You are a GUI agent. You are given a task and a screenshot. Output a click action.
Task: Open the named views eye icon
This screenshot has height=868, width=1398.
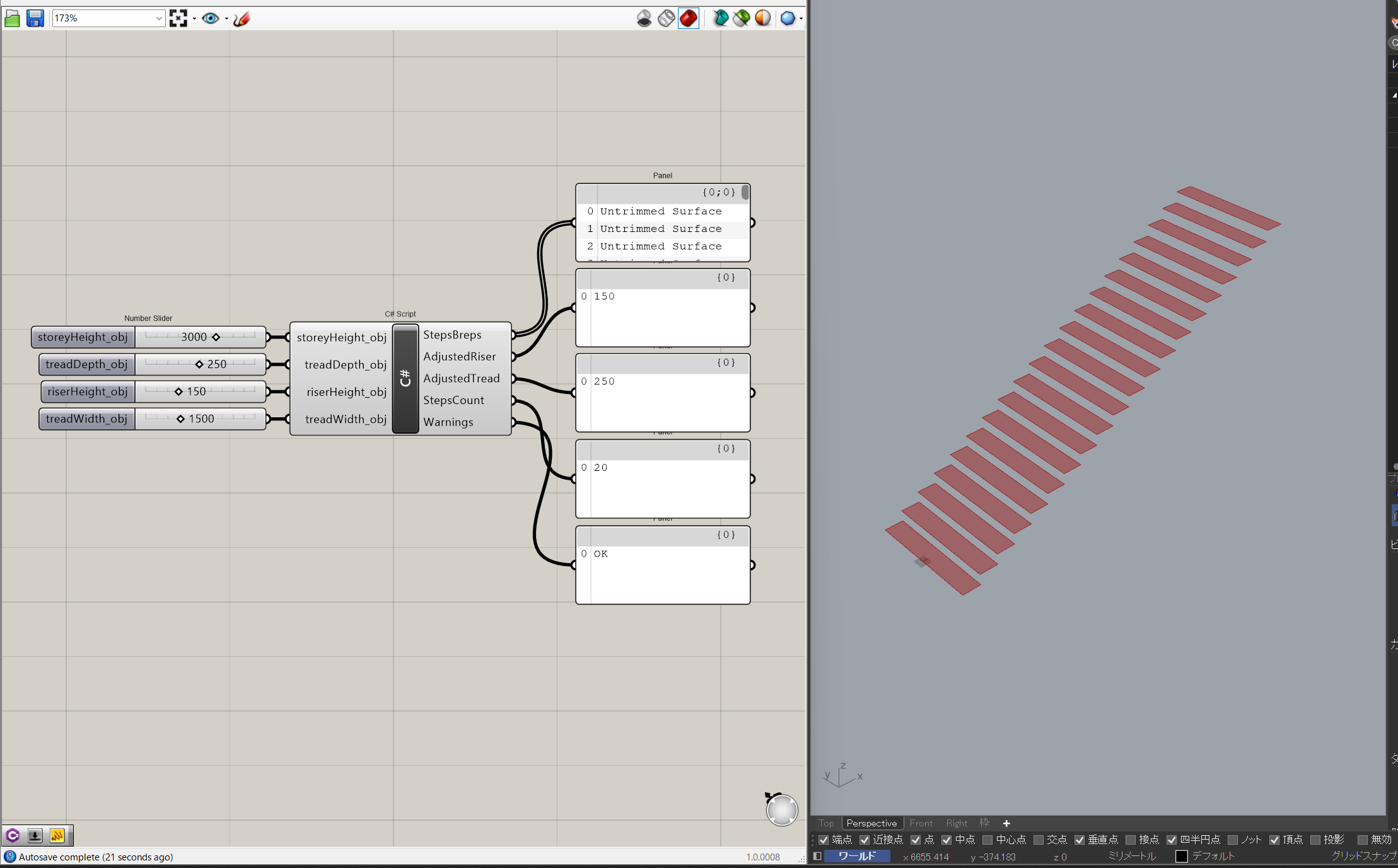(x=211, y=18)
